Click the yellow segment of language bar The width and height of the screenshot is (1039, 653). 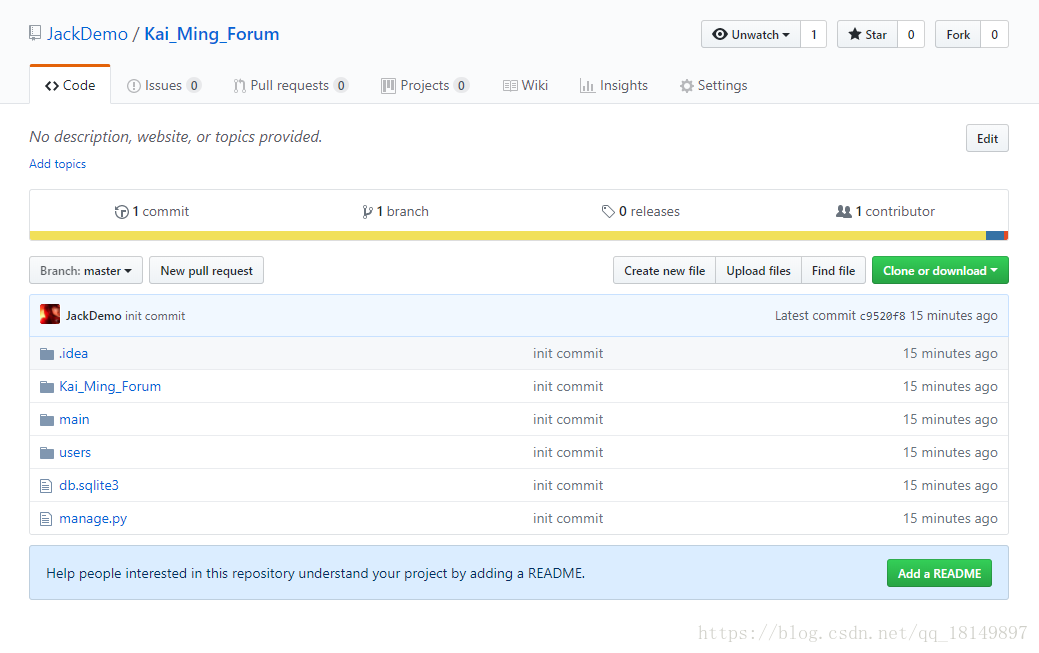[508, 235]
